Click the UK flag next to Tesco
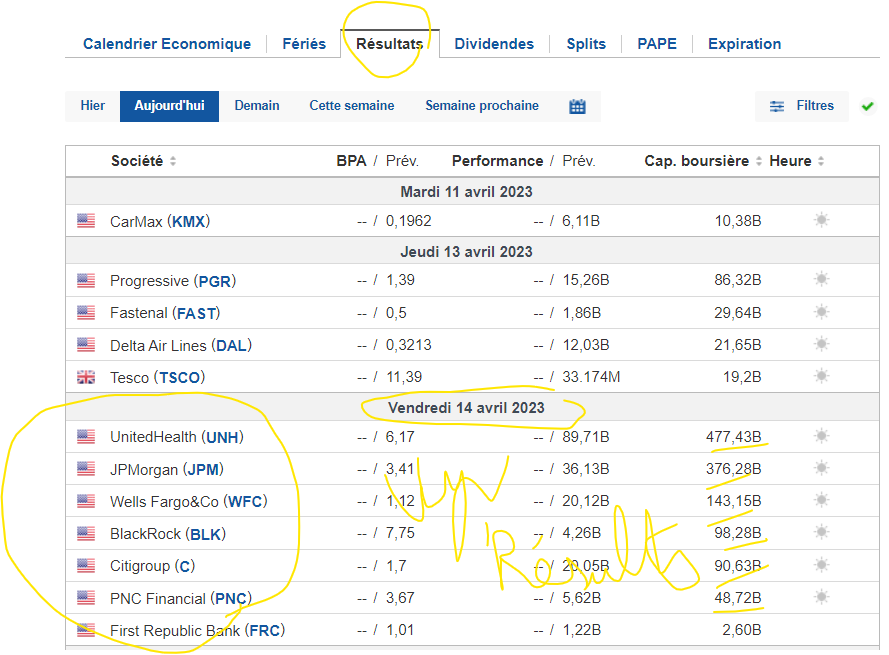Screen dimensions: 889x655 tap(86, 377)
